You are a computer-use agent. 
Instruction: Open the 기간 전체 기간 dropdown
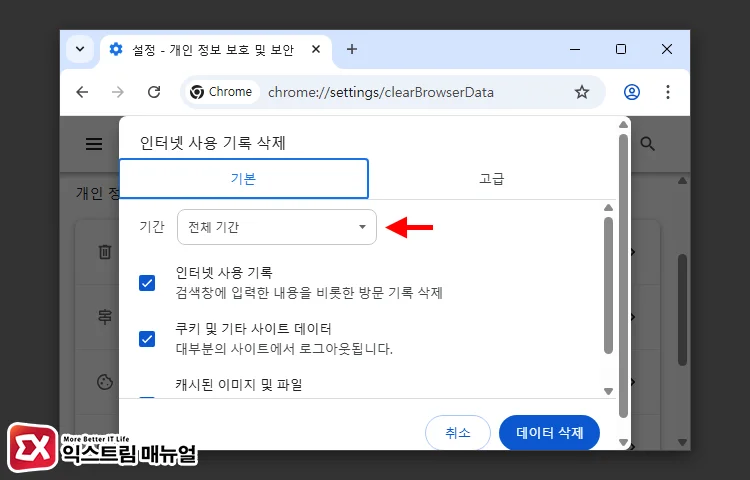click(x=277, y=227)
